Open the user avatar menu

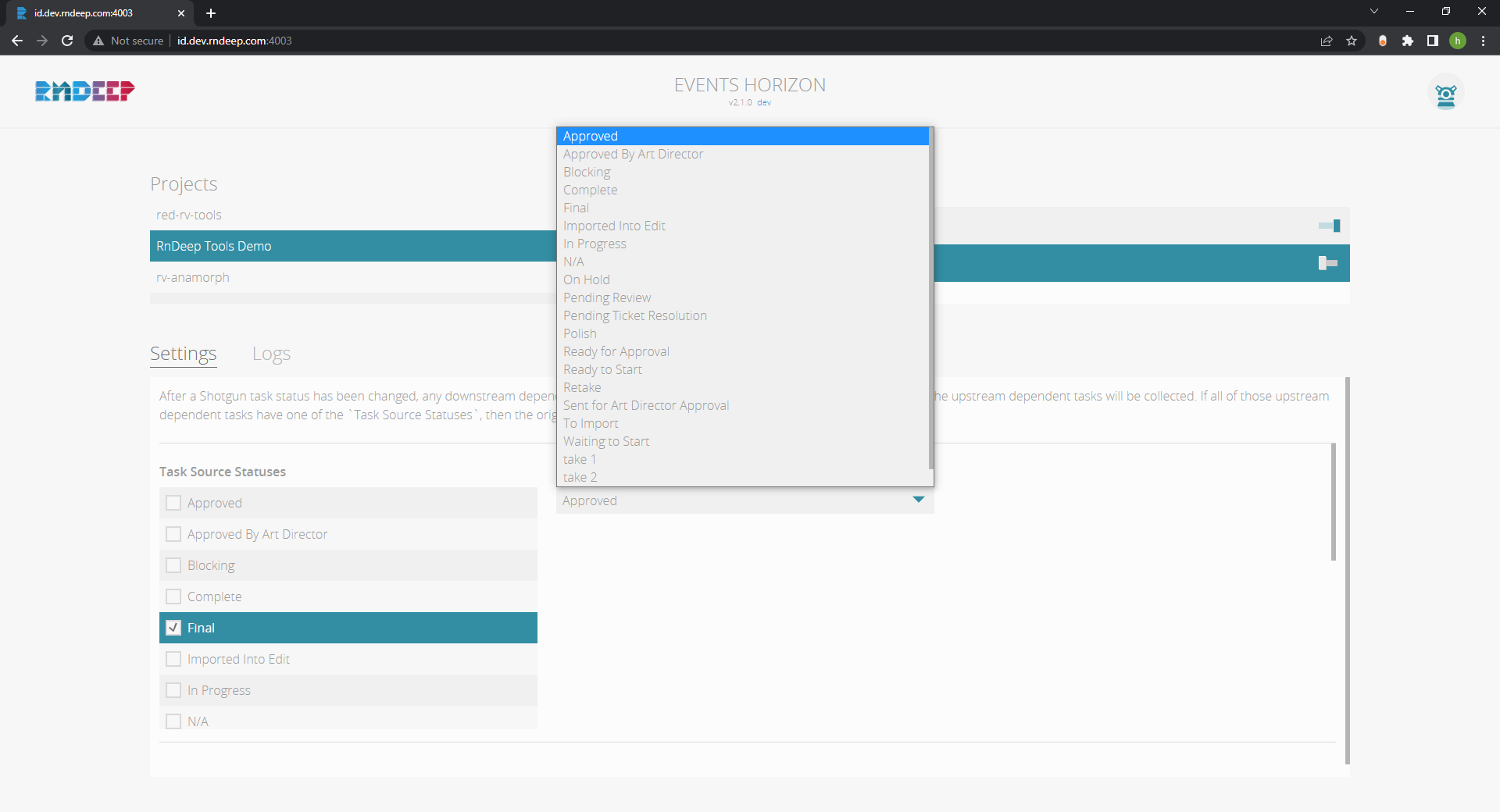[1445, 94]
